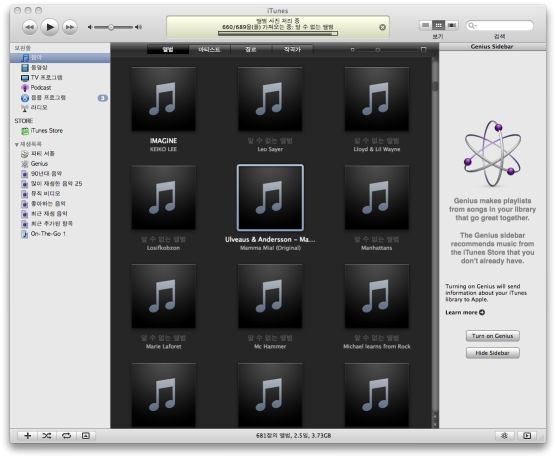Select the On-The-Go 1 playlist

coord(60,234)
